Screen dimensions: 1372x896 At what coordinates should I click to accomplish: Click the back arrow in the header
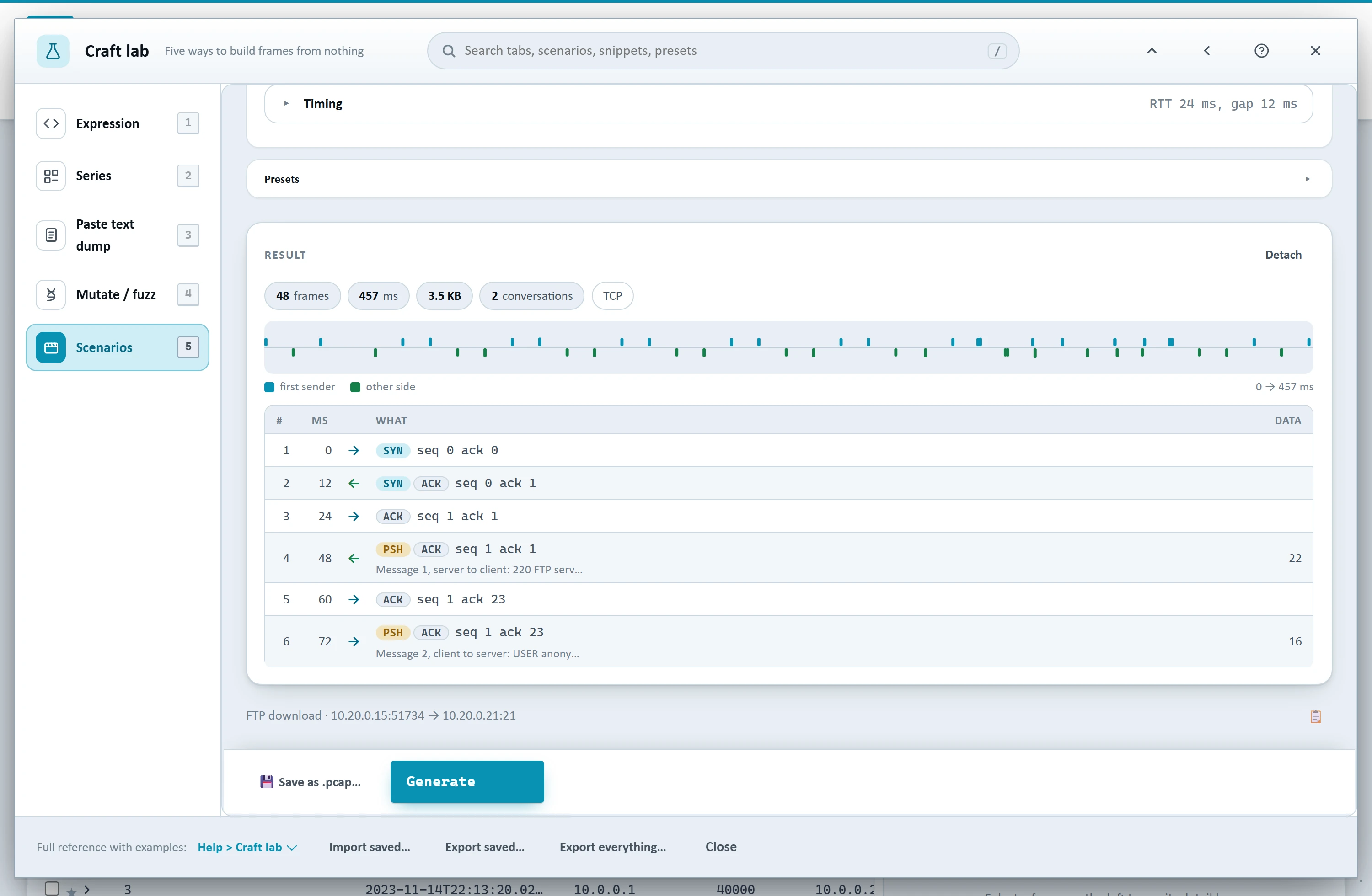coord(1206,51)
